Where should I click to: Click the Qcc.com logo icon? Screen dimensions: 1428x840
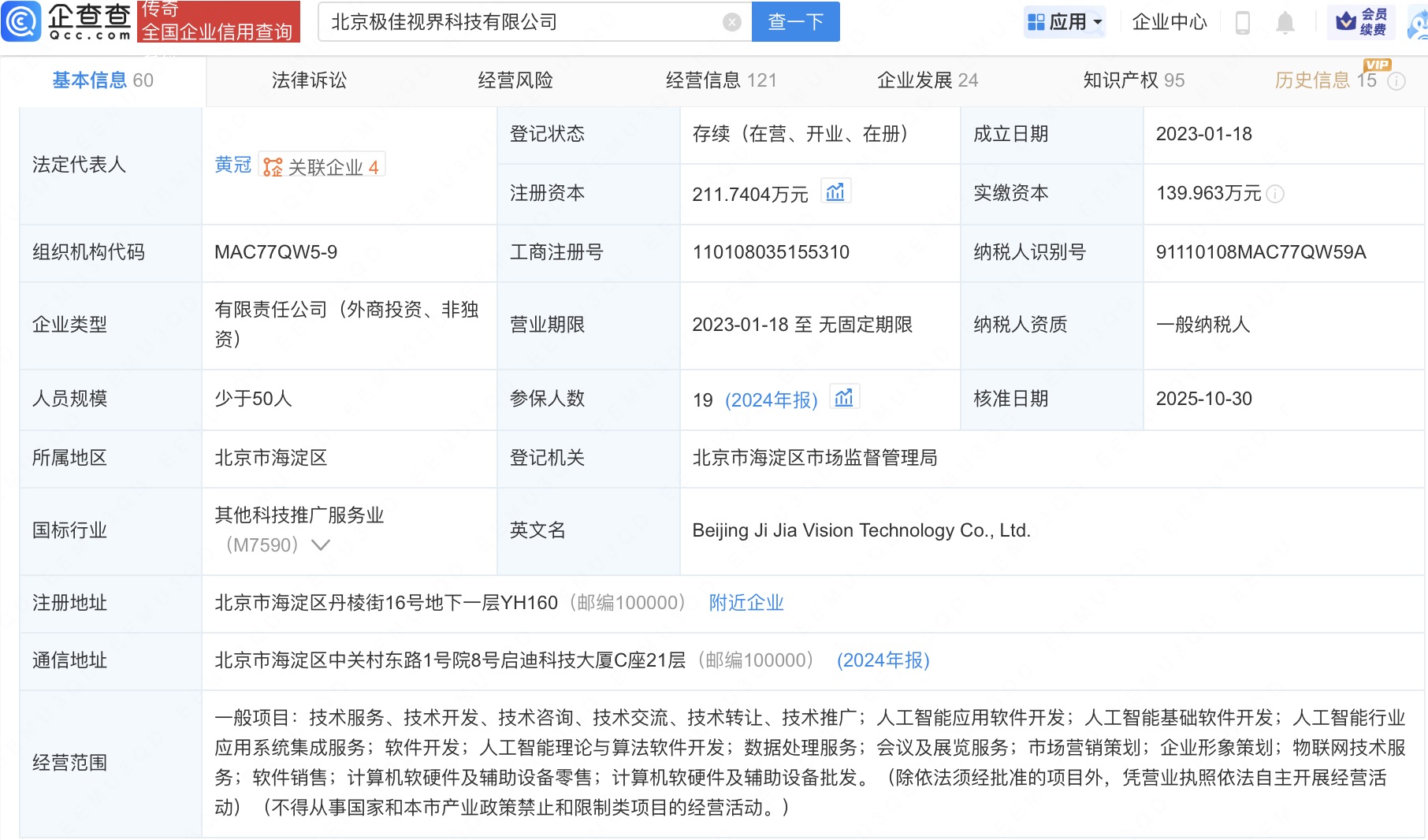[21, 21]
